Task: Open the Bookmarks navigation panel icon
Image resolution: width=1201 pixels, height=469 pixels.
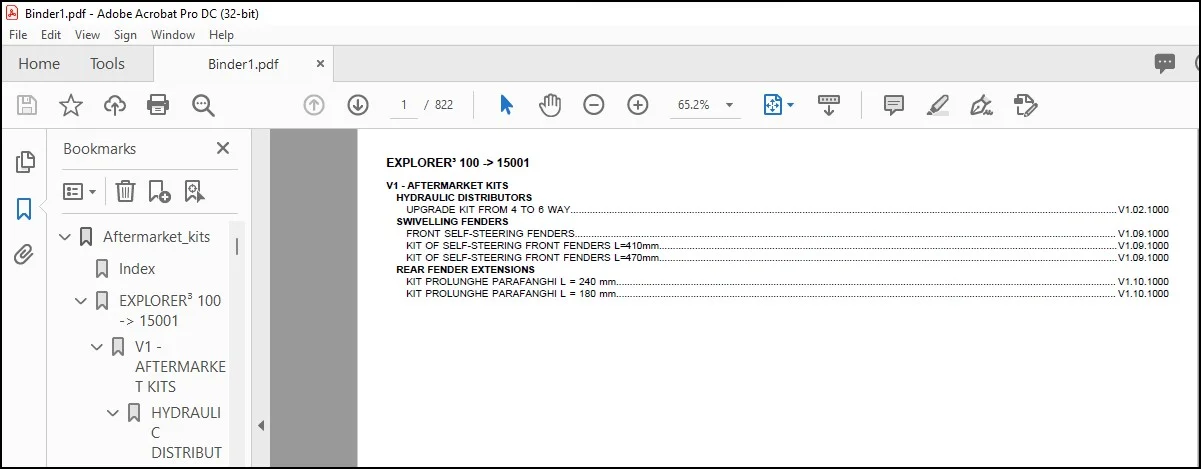Action: pos(24,209)
